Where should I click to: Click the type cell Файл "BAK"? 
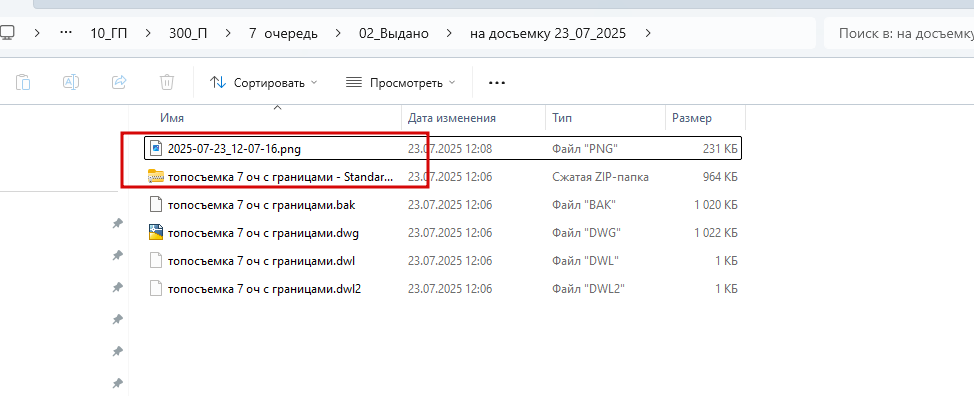[x=585, y=205]
